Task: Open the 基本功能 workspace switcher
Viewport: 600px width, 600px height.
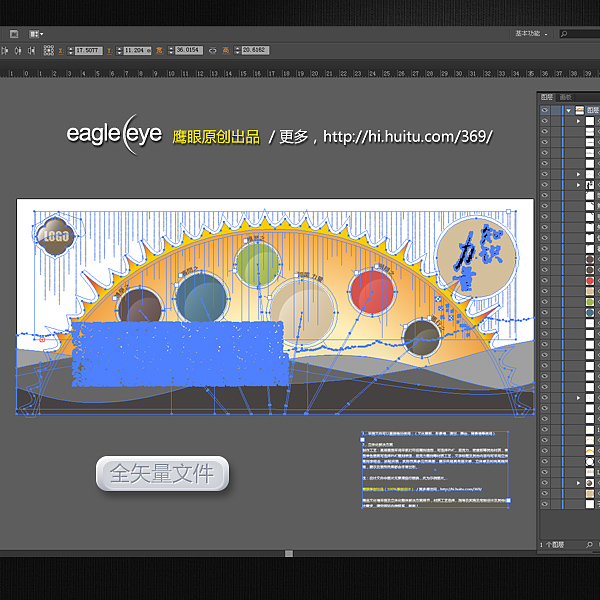Action: pos(531,34)
